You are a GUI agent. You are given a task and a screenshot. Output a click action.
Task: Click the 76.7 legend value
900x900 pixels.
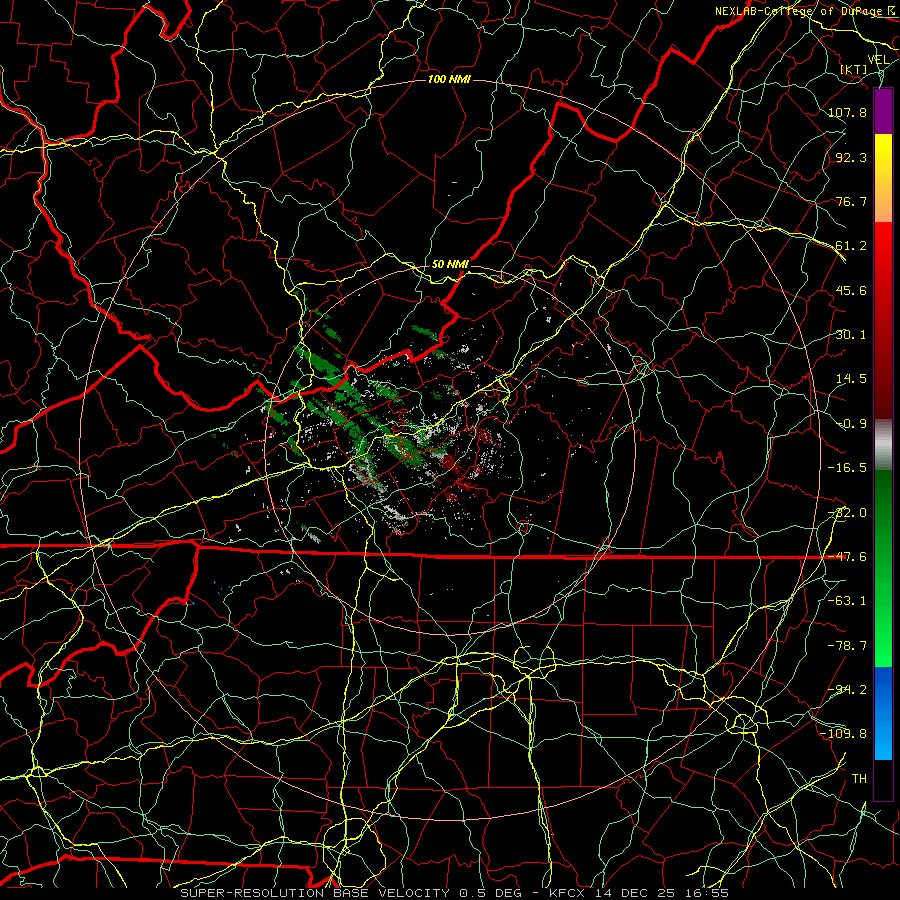[x=851, y=201]
